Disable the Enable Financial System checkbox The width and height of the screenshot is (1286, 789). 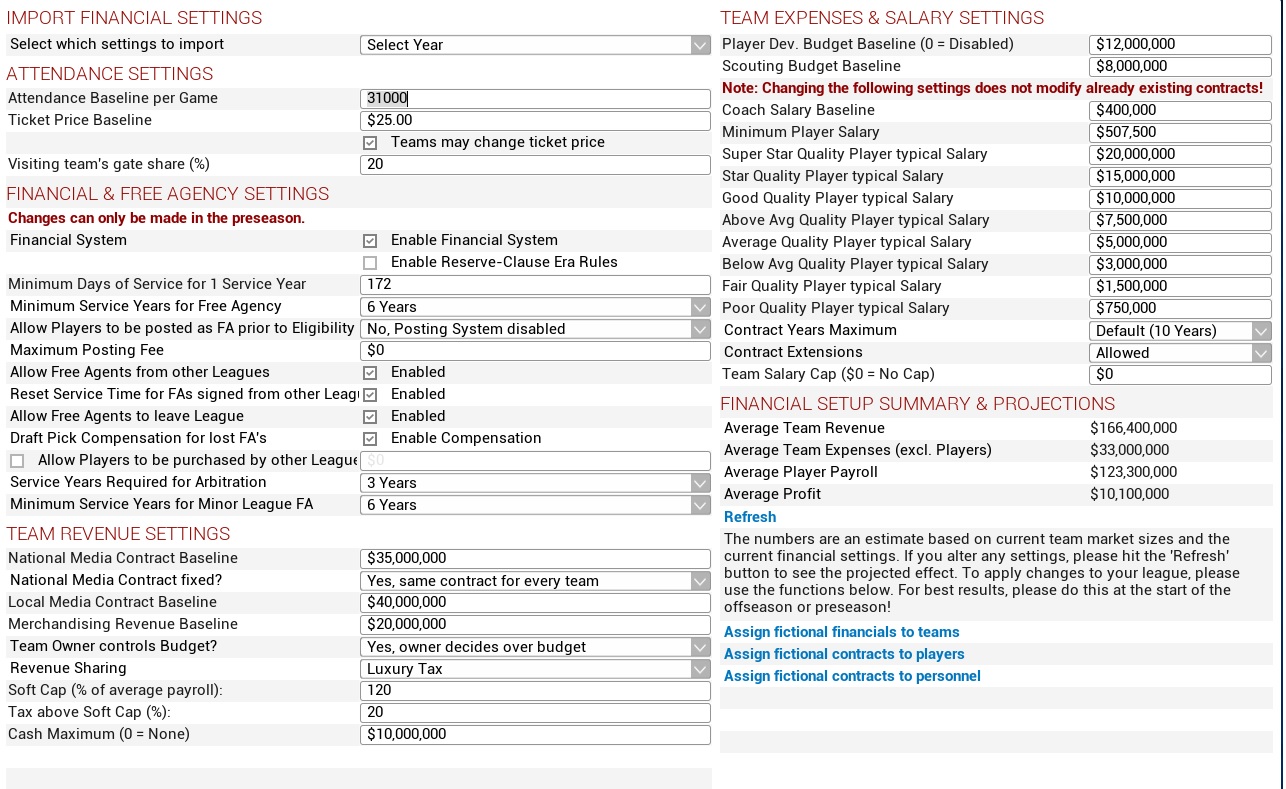tap(370, 241)
